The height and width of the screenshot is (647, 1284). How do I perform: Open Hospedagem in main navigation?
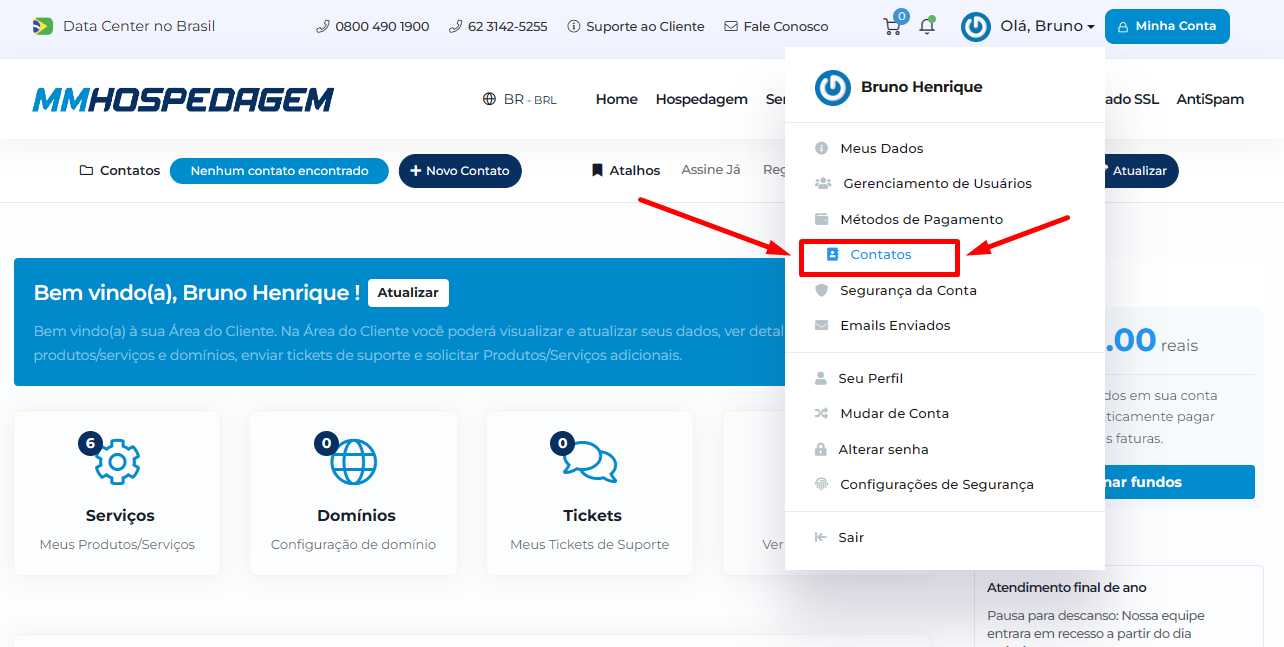pyautogui.click(x=702, y=99)
